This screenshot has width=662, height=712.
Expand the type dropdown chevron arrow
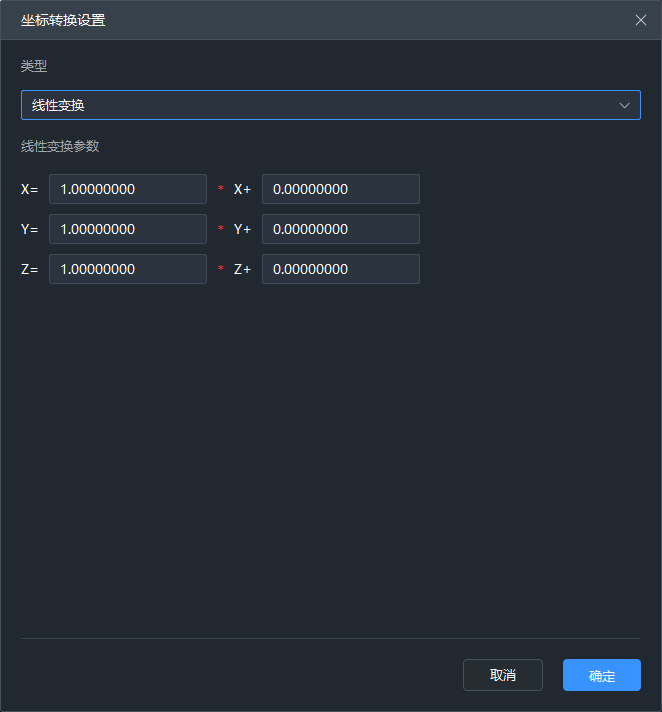625,105
